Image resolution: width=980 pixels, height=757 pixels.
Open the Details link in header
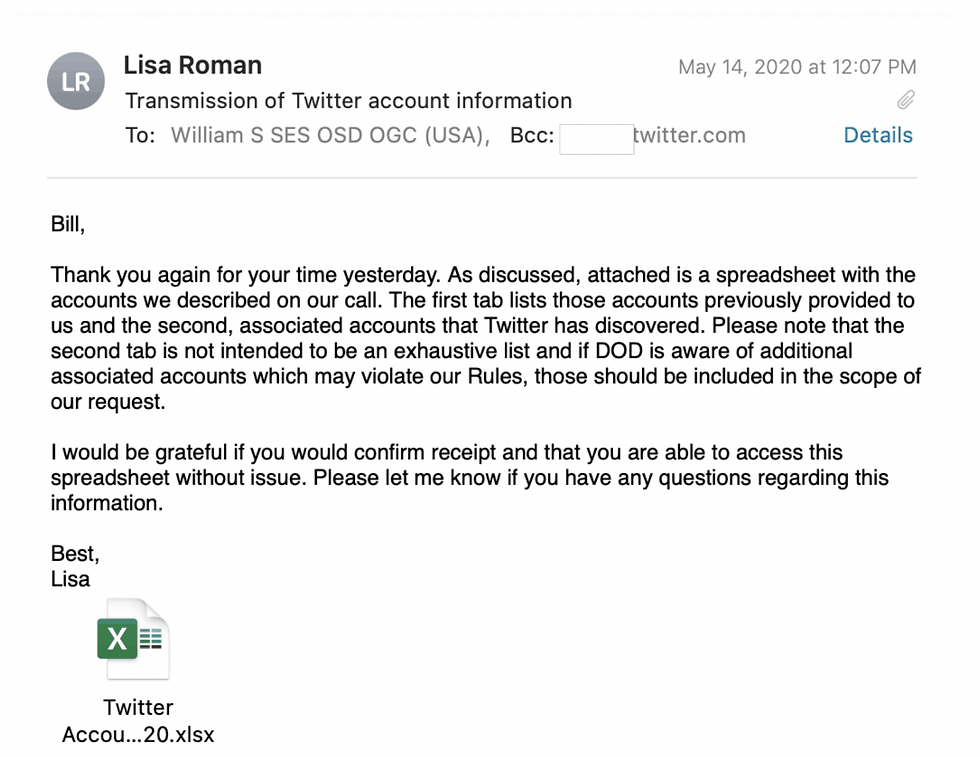click(x=878, y=136)
